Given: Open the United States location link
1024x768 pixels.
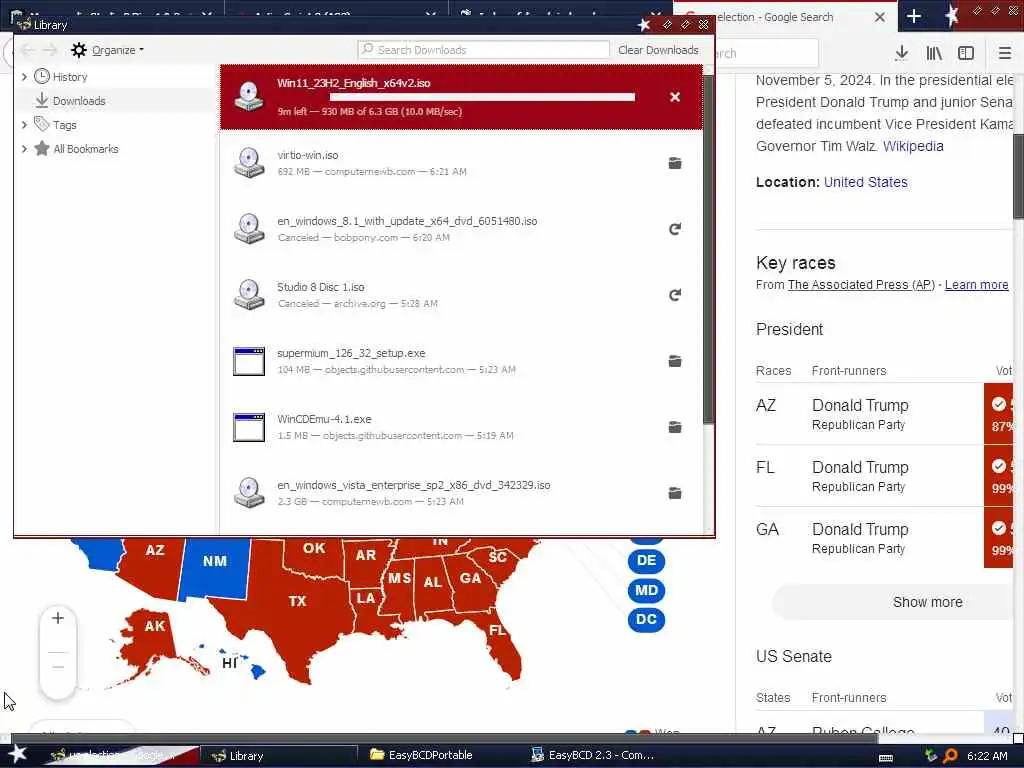Looking at the screenshot, I should (x=865, y=182).
